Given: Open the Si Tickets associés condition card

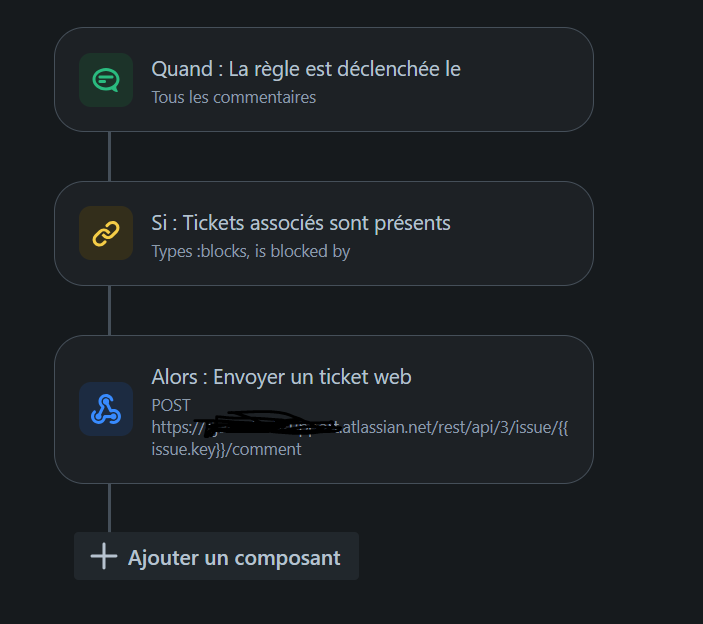Looking at the screenshot, I should pyautogui.click(x=324, y=233).
